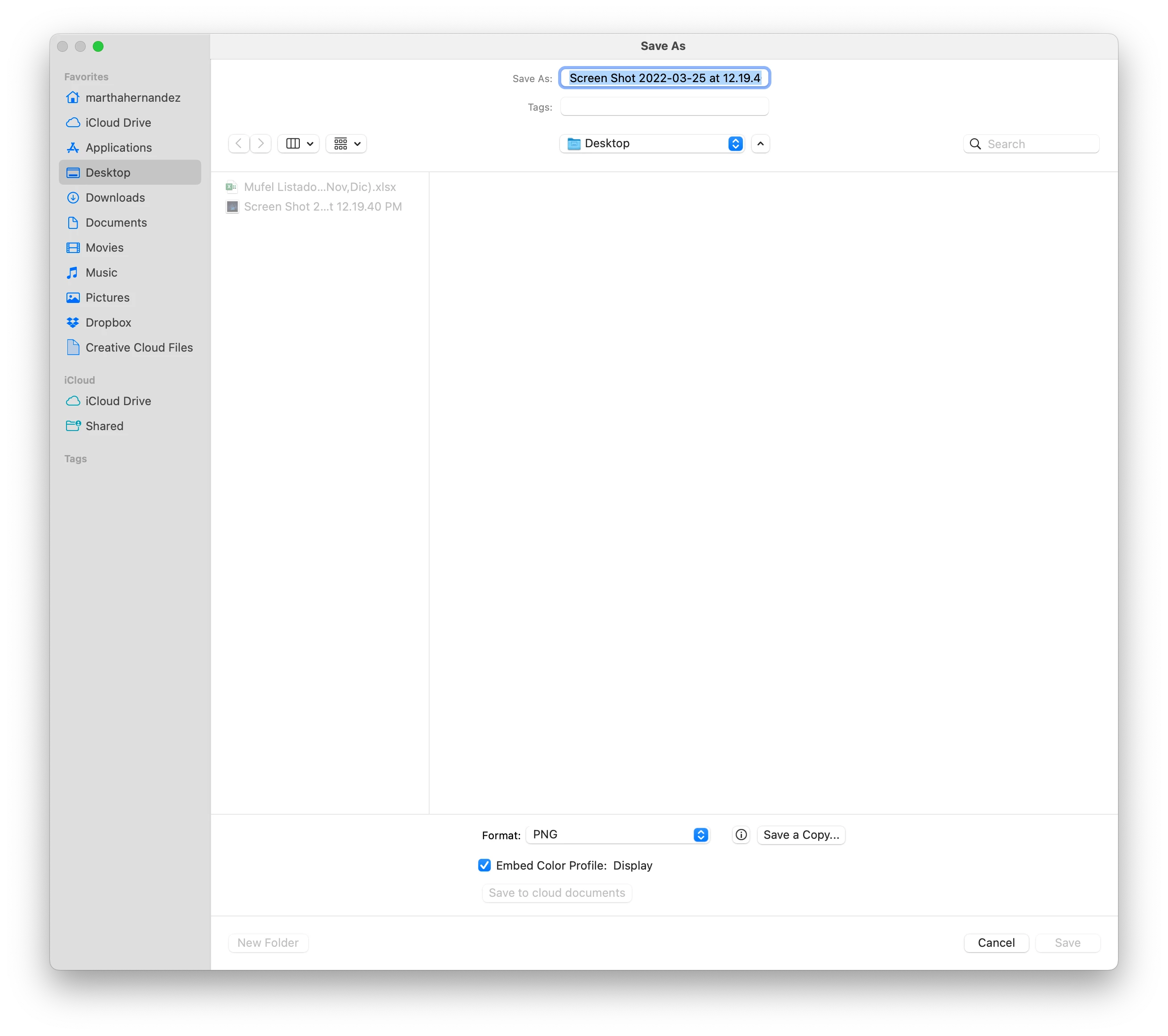Image resolution: width=1168 pixels, height=1036 pixels.
Task: Open the Applications folder in sidebar
Action: (x=118, y=147)
